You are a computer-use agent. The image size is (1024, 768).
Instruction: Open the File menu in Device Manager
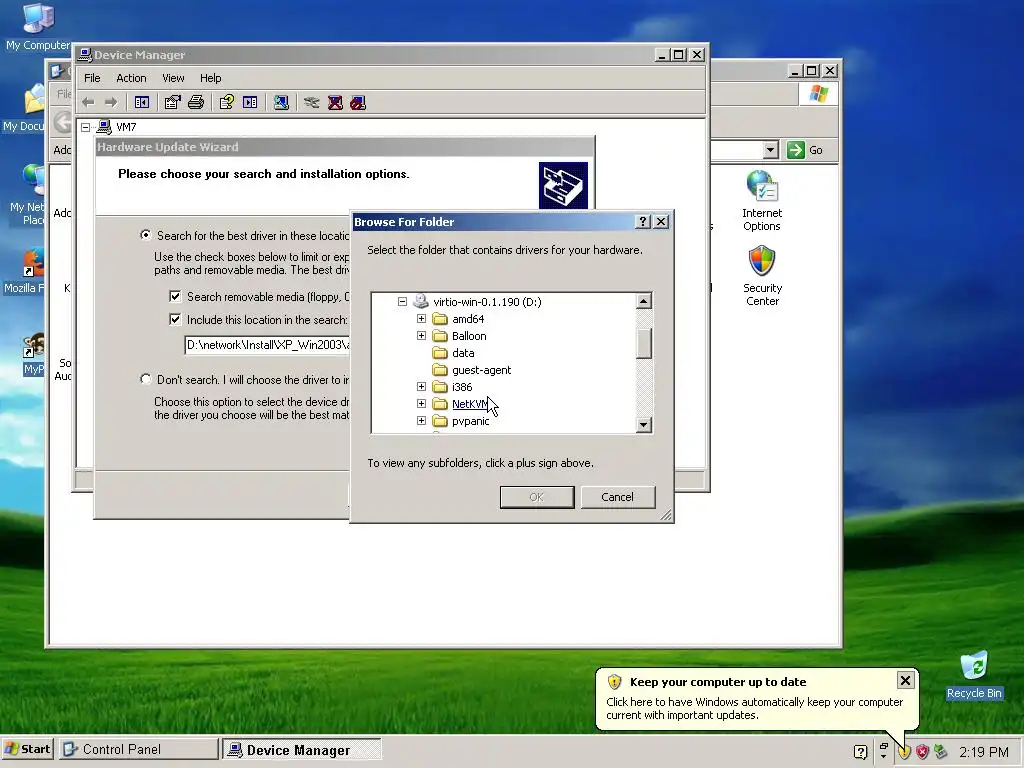coord(92,78)
